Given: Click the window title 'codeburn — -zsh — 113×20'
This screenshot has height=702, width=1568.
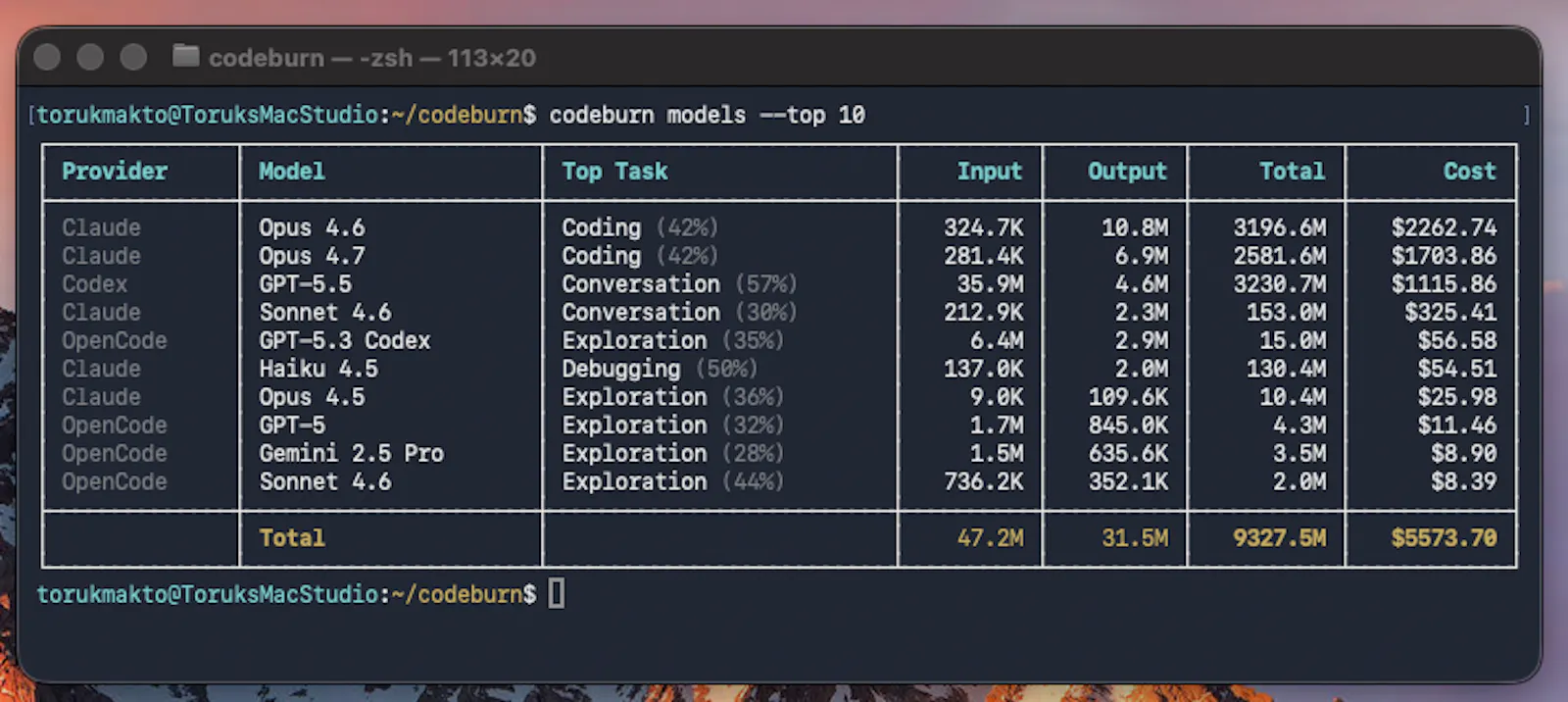Looking at the screenshot, I should (x=372, y=58).
